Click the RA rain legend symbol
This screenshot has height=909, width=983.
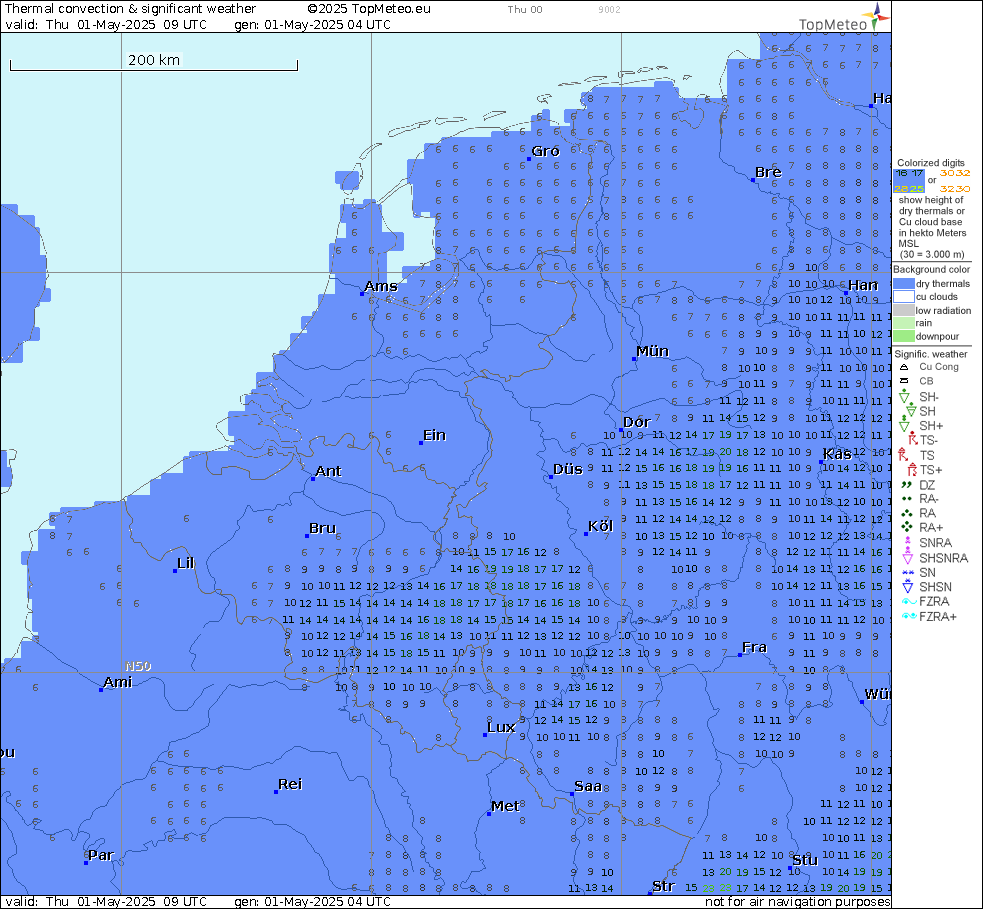pos(907,513)
